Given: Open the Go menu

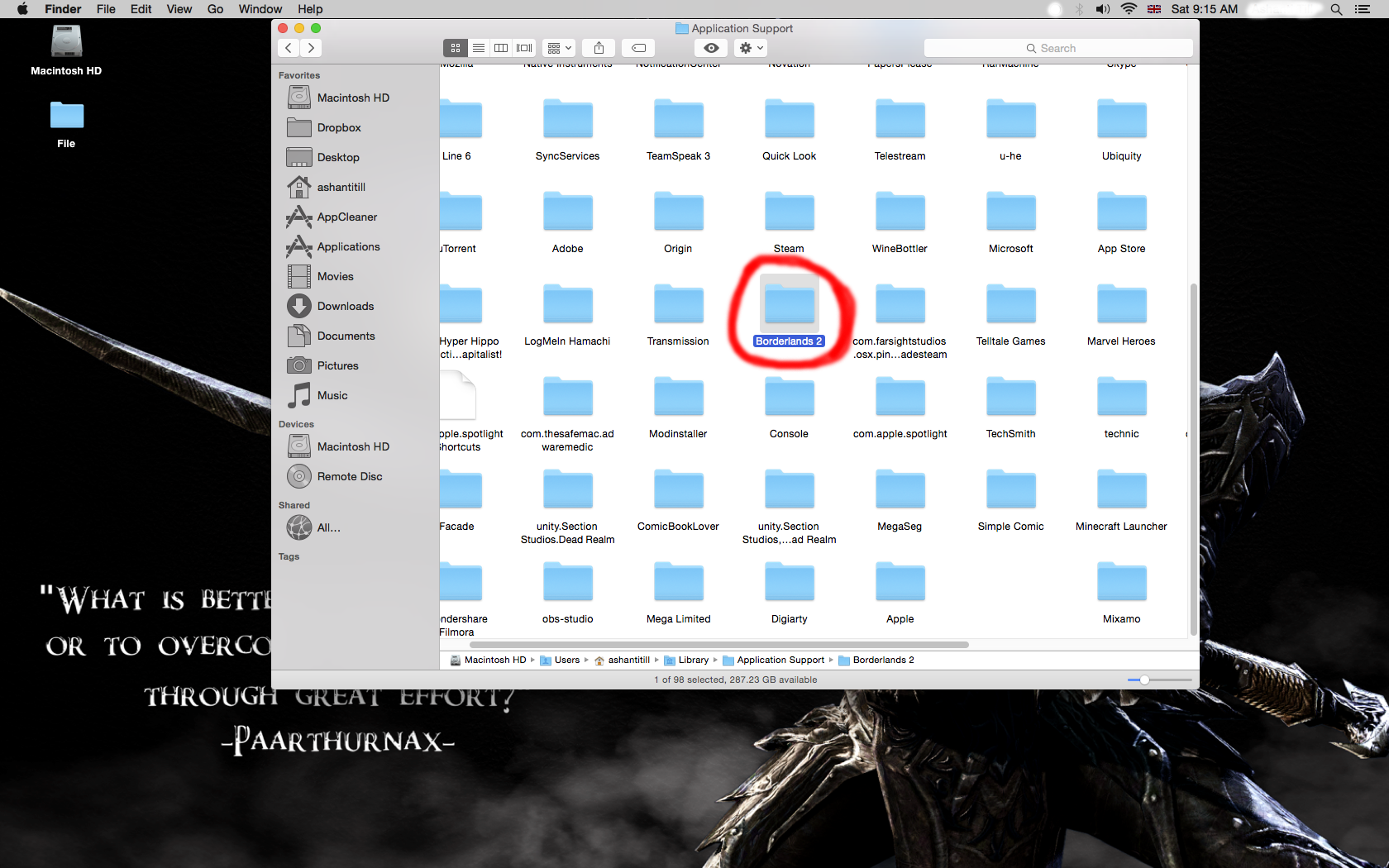Looking at the screenshot, I should [x=216, y=9].
